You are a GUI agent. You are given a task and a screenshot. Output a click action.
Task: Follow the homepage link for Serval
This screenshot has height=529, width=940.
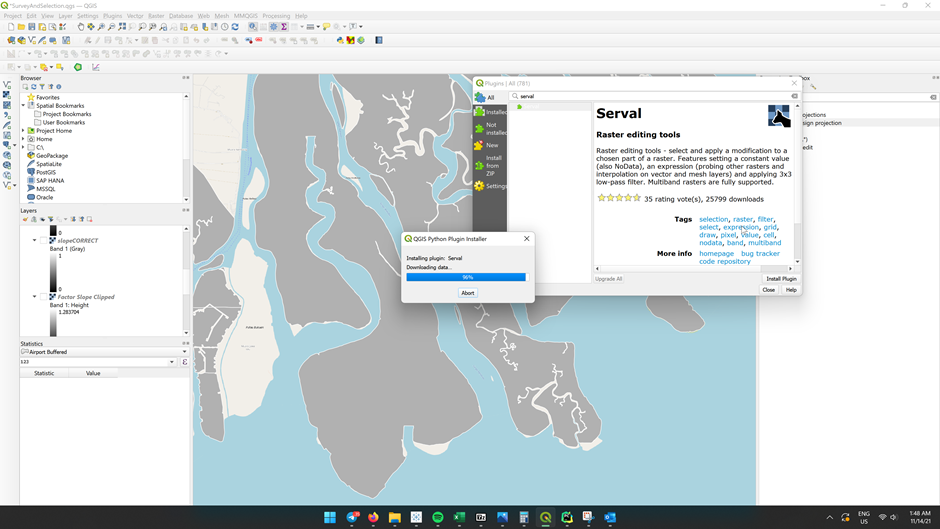point(716,254)
